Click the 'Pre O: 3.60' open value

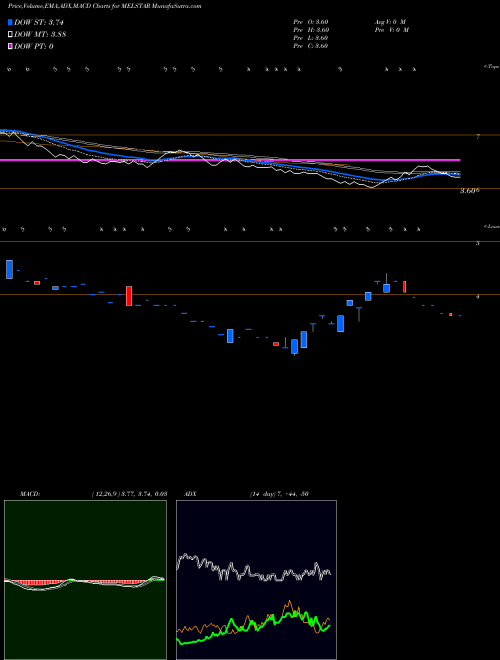coord(311,22)
